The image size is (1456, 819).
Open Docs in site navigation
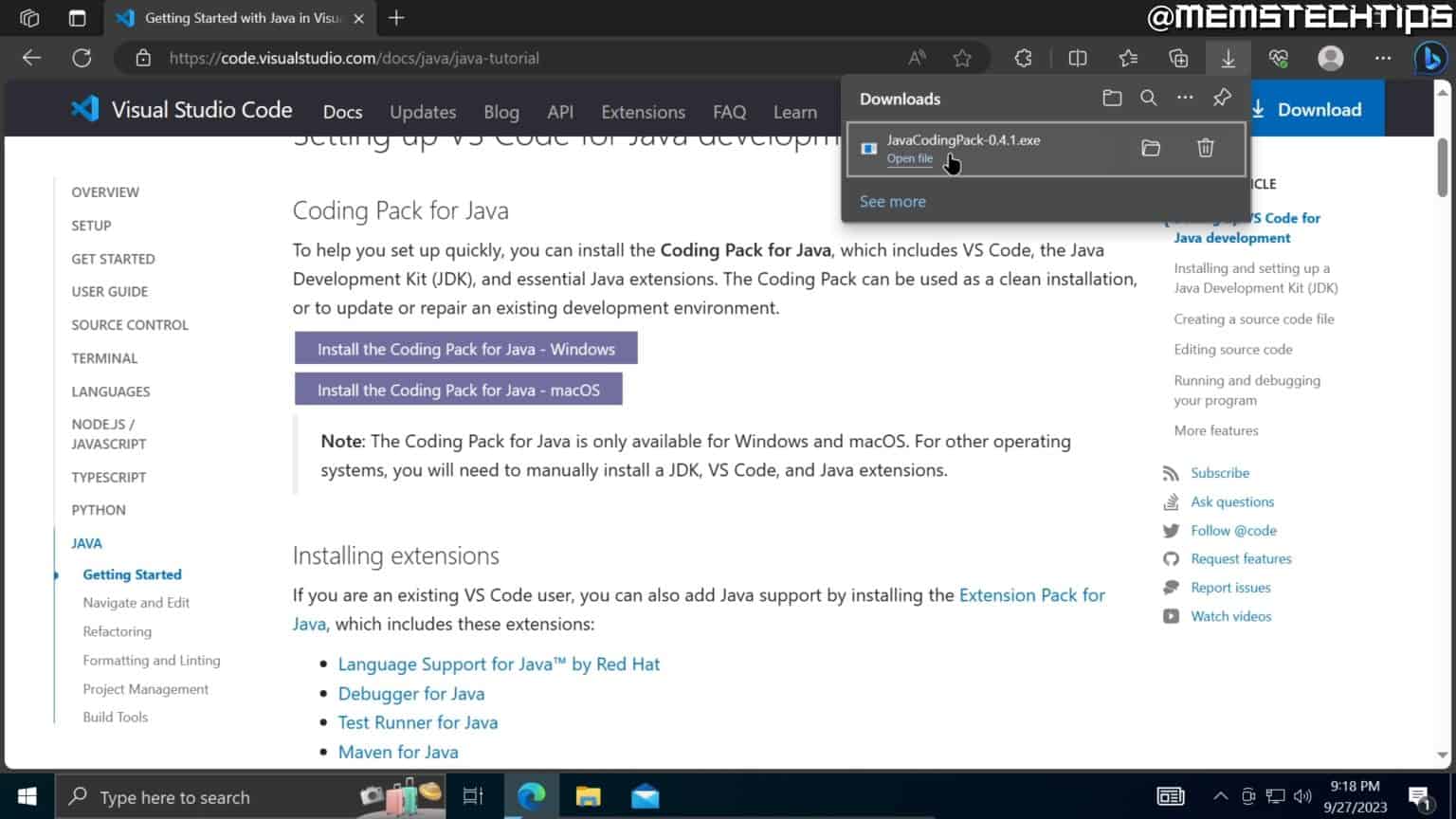[x=342, y=112]
